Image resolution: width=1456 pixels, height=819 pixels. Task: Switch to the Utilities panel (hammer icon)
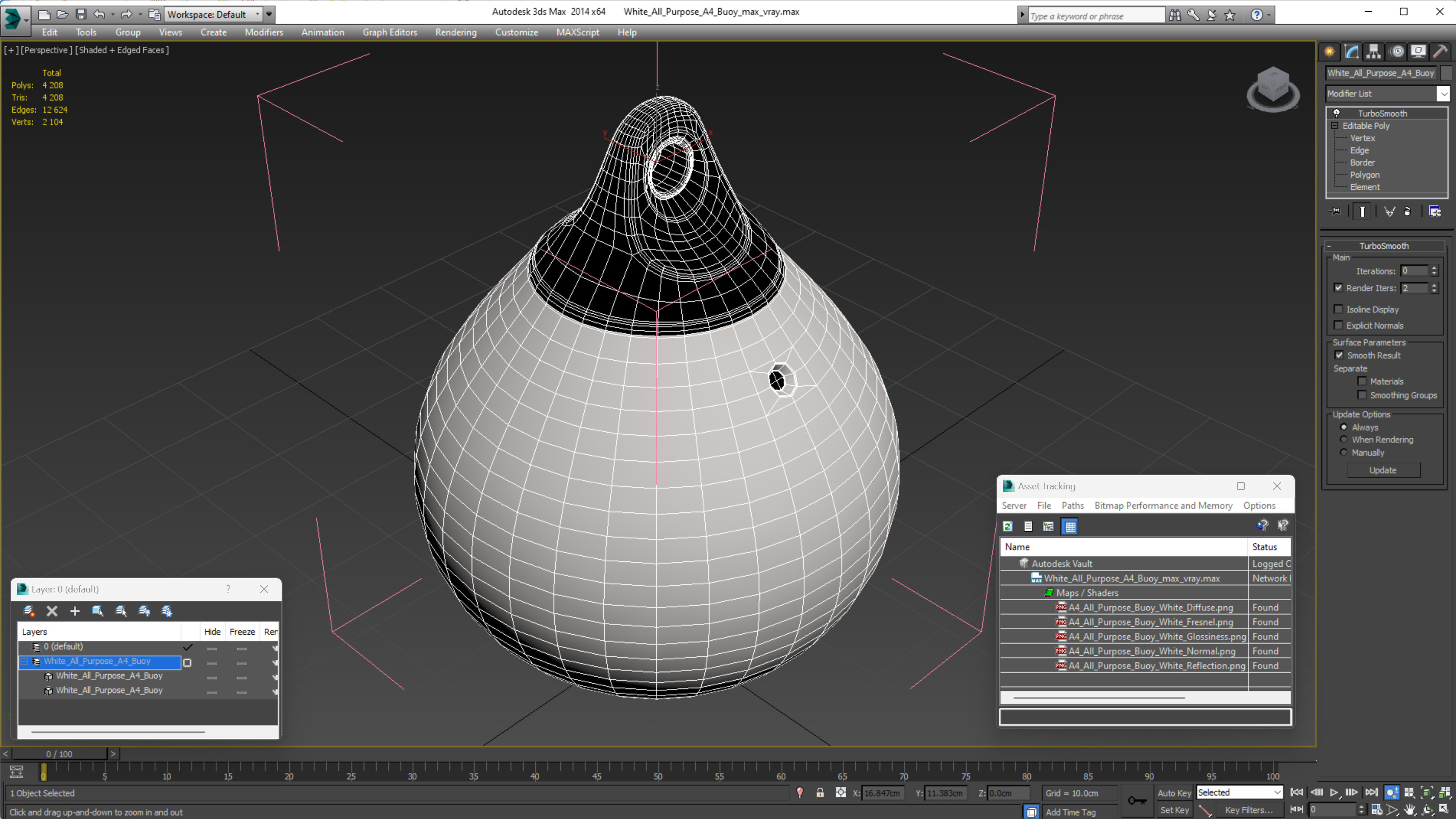1440,52
